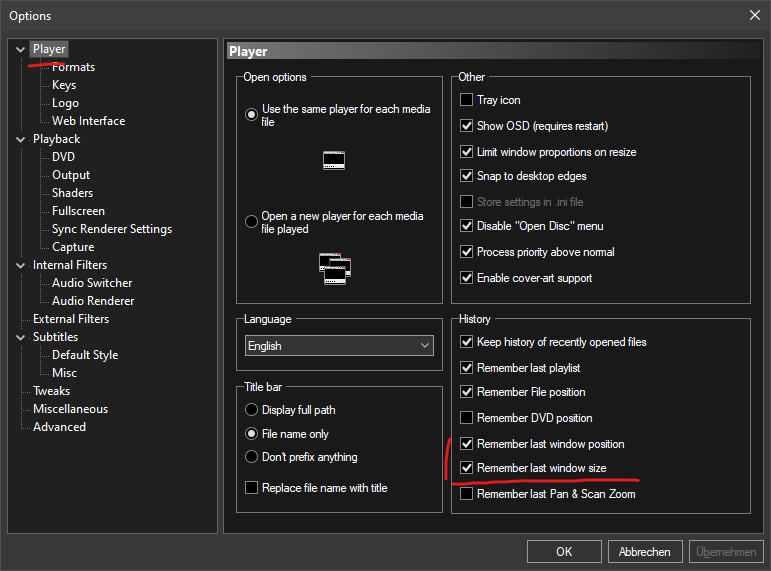Toggle Disable "Open Disc" menu checkbox
The image size is (771, 571).
pyautogui.click(x=466, y=226)
